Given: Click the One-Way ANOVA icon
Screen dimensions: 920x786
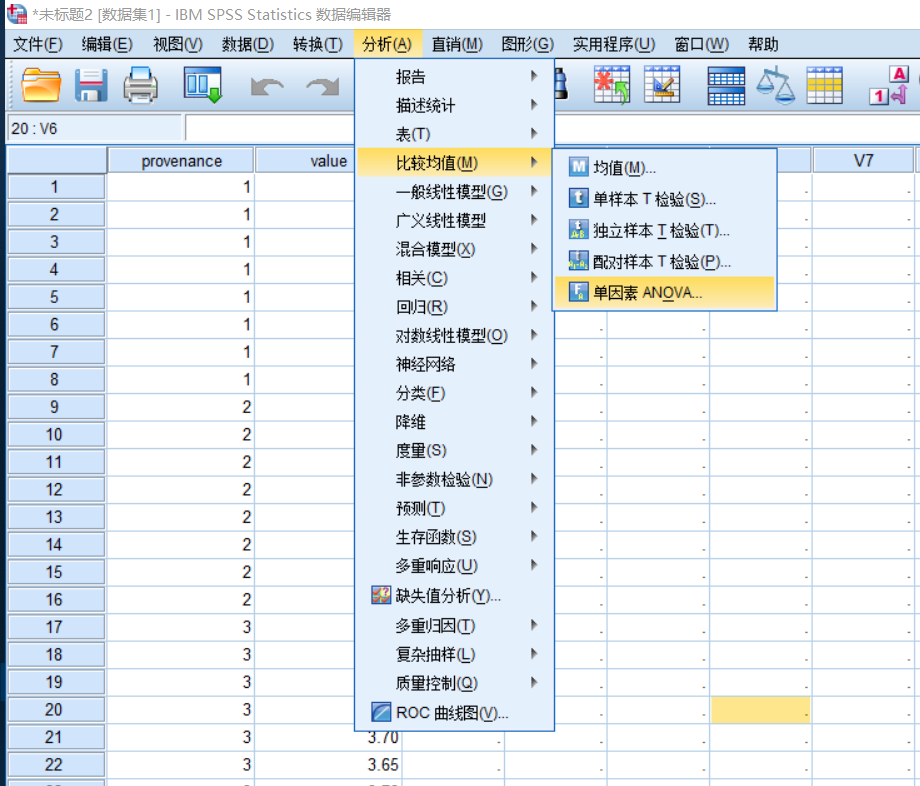Looking at the screenshot, I should click(579, 292).
